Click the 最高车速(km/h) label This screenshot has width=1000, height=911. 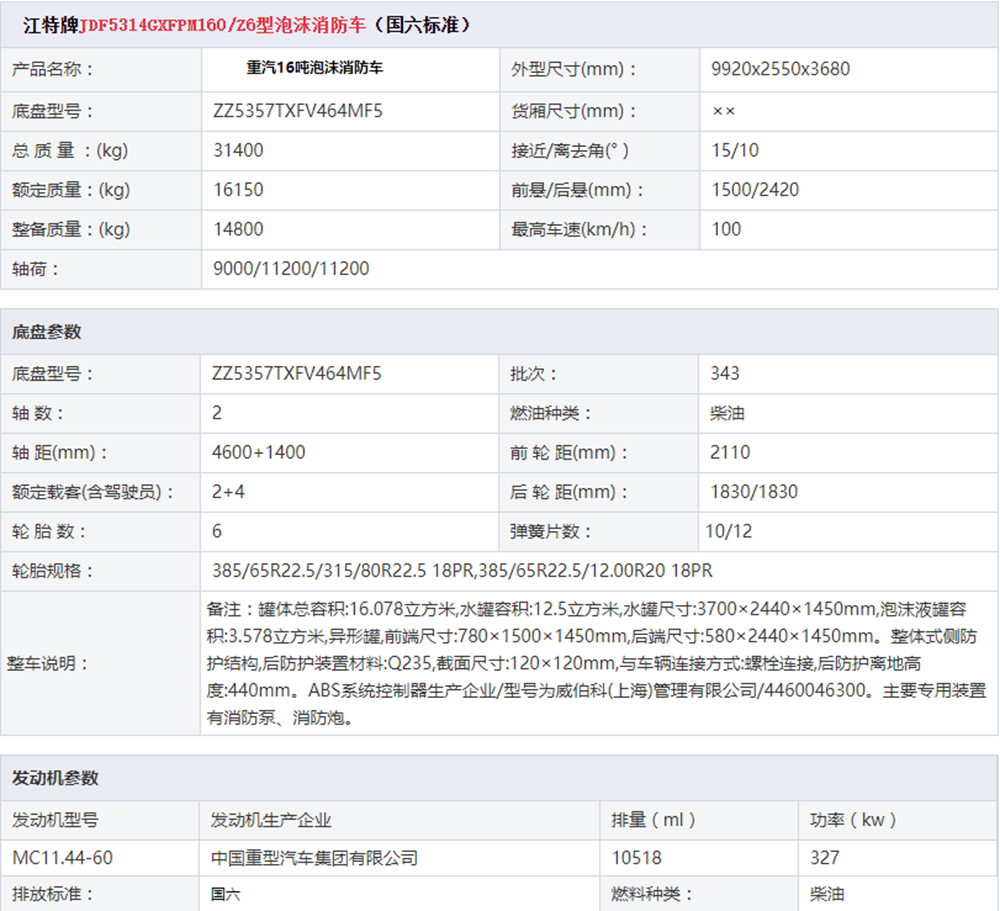(x=578, y=229)
